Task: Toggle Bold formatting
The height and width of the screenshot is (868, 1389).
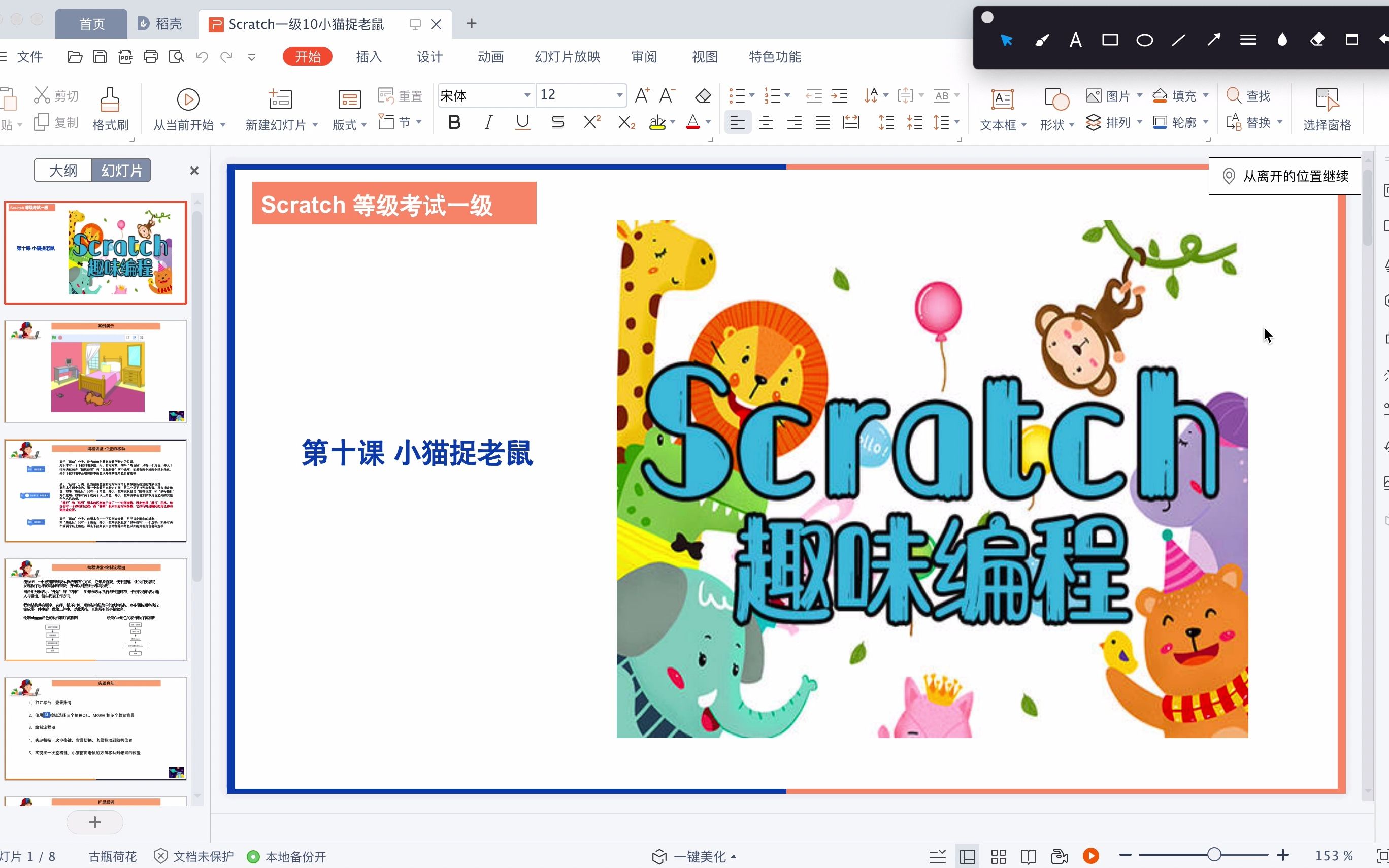Action: [x=454, y=122]
